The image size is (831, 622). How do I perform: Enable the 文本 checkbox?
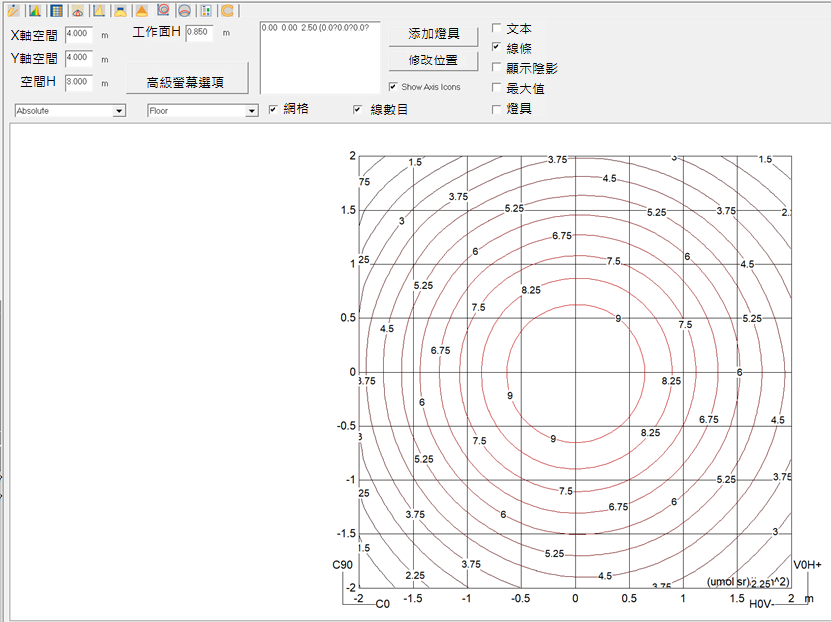coord(497,28)
